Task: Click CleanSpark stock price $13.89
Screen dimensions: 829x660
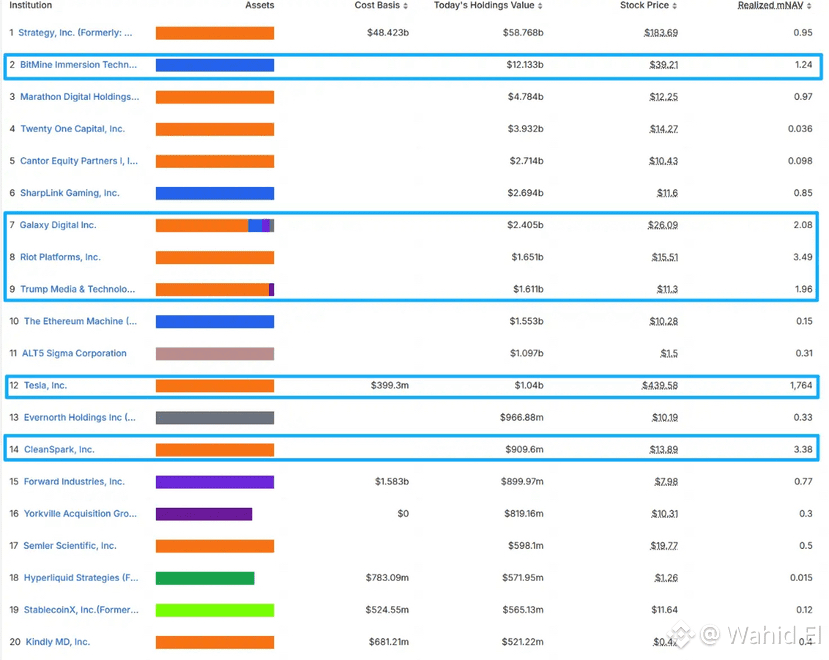Action: tap(664, 450)
